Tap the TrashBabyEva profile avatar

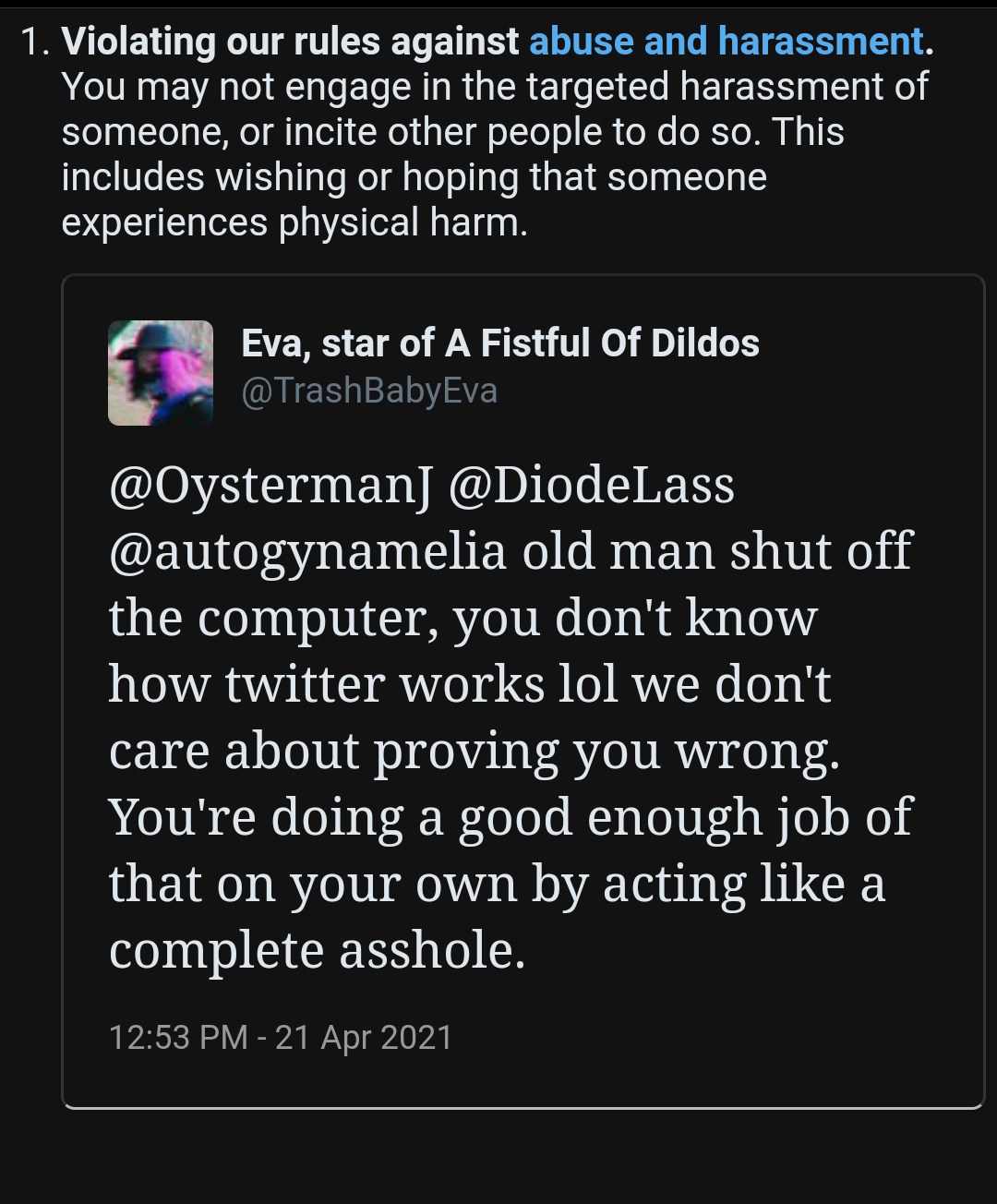161,373
